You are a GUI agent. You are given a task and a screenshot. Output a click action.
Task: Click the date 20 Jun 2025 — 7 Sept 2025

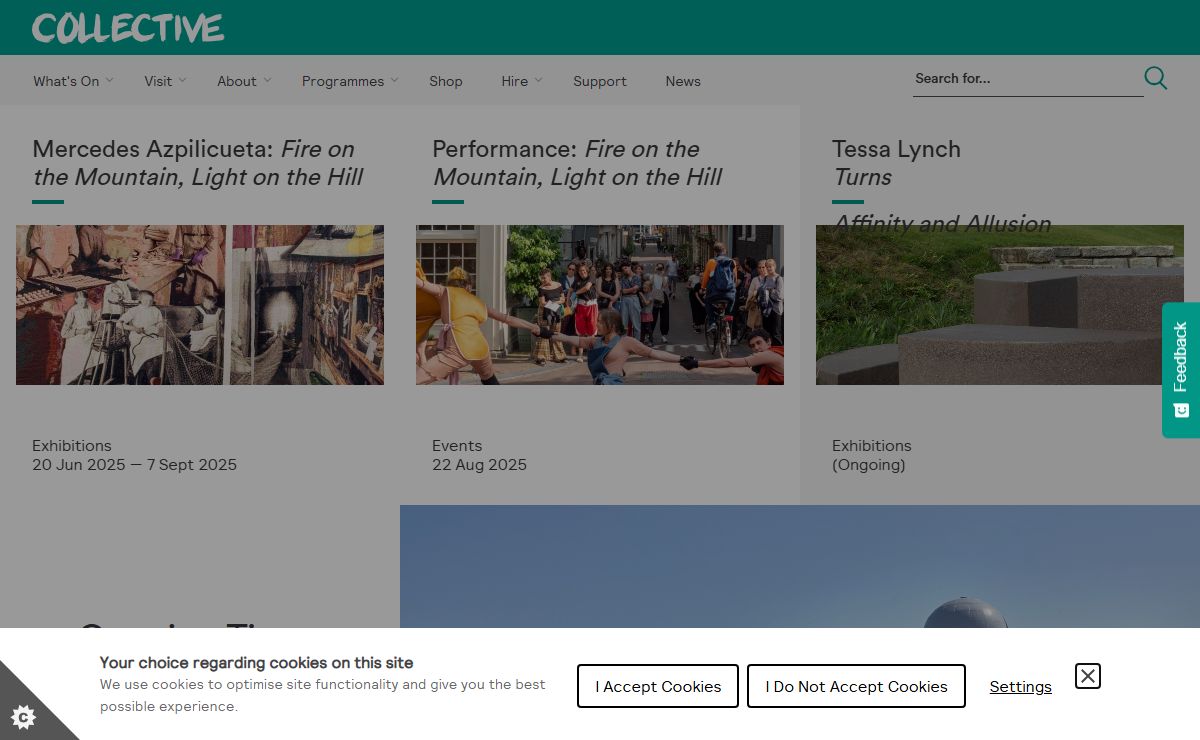click(x=134, y=465)
